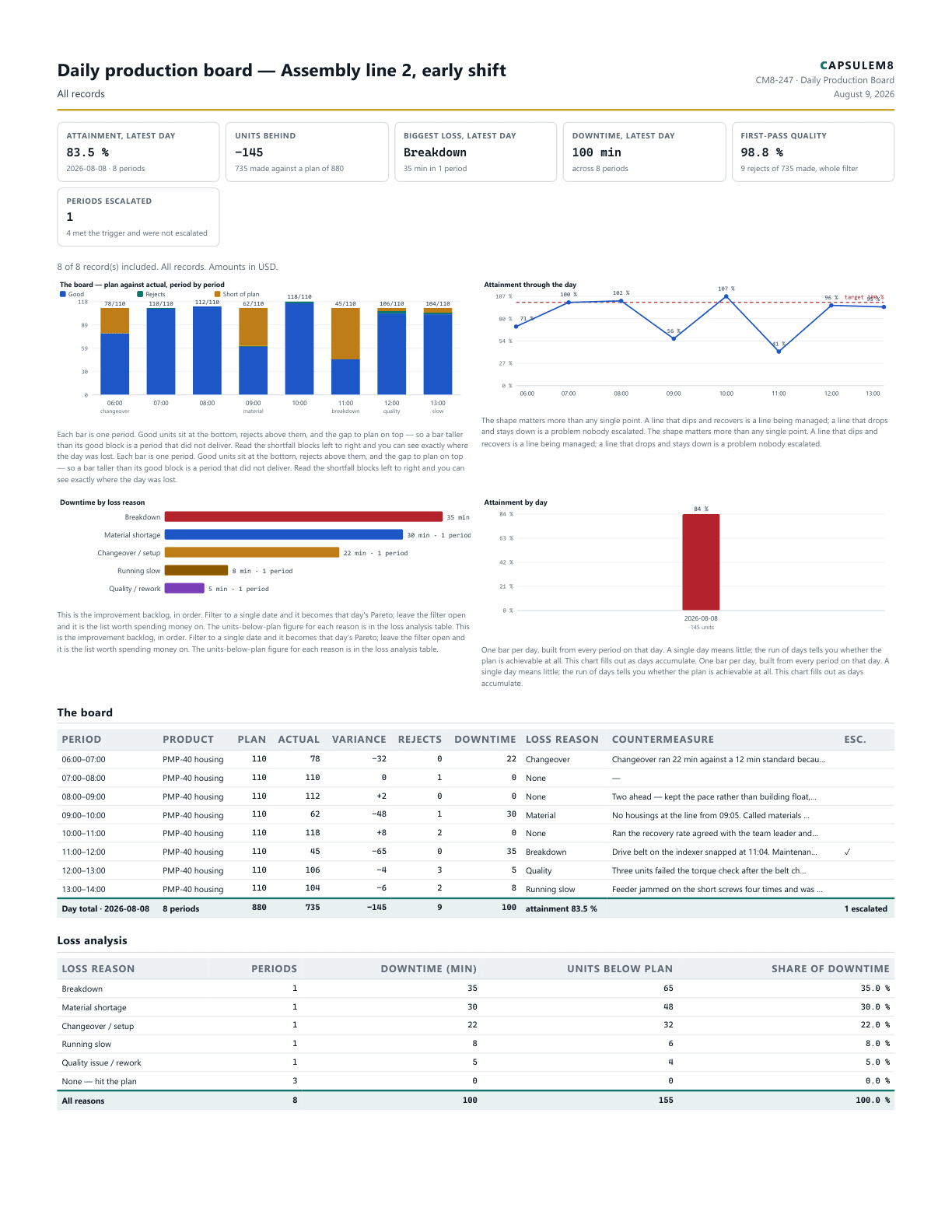Click the blue Material shortage downtime bar
Viewport: 952px width, 1232px height.
coord(284,535)
